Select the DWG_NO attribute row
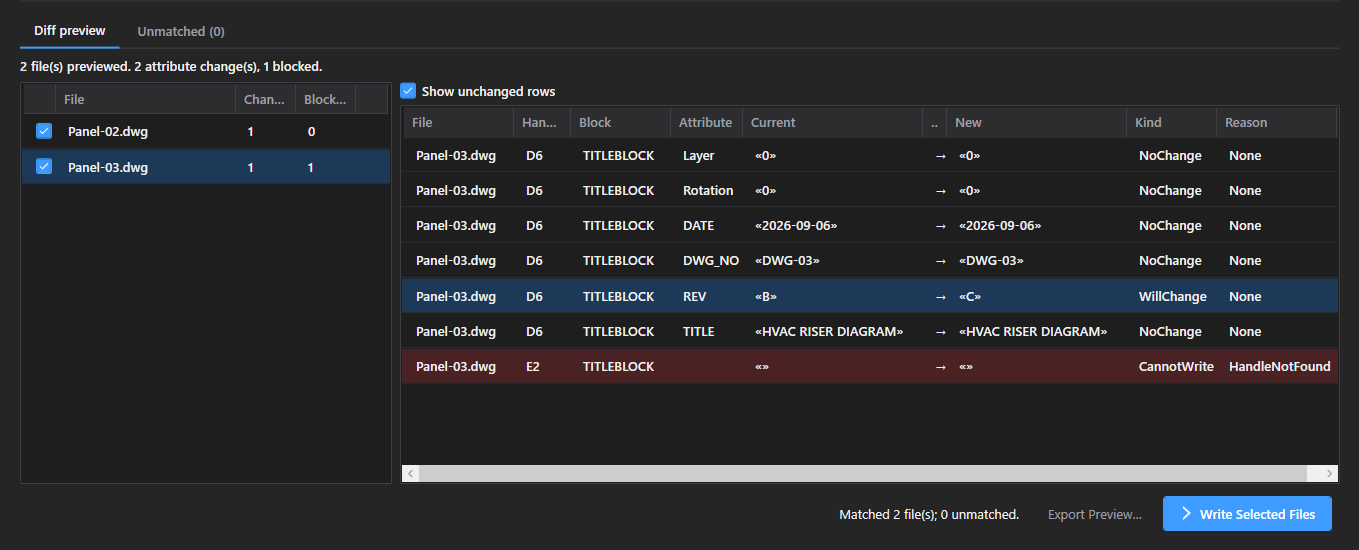Viewport: 1359px width, 550px height. pyautogui.click(x=870, y=260)
